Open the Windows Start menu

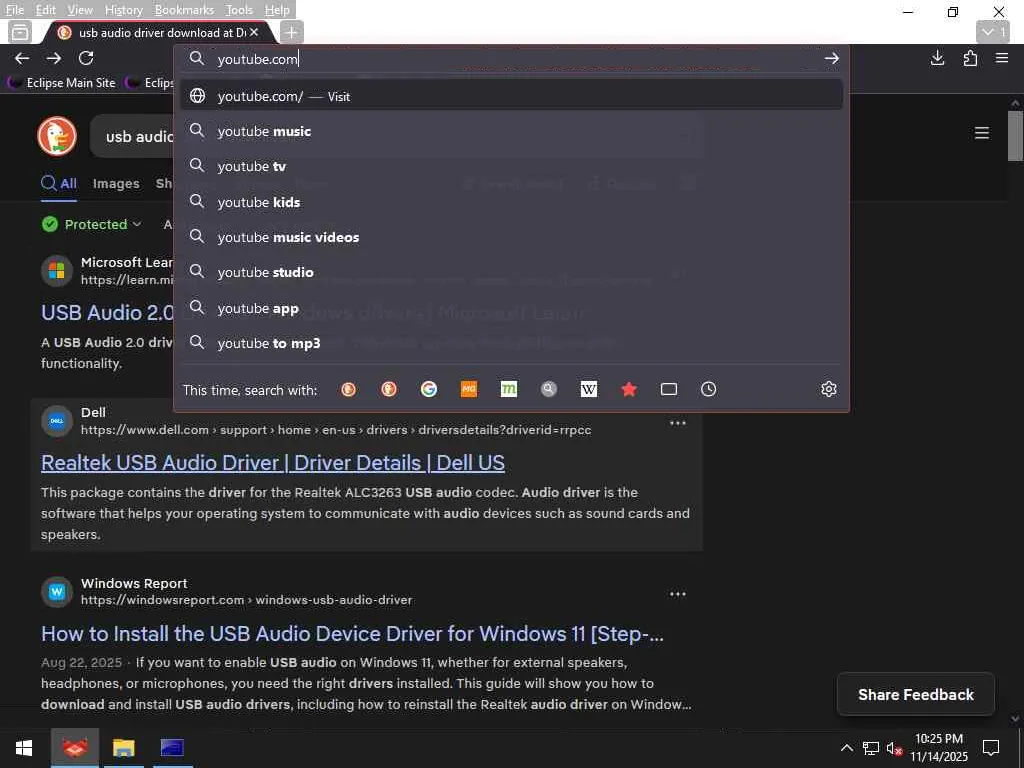[x=24, y=748]
